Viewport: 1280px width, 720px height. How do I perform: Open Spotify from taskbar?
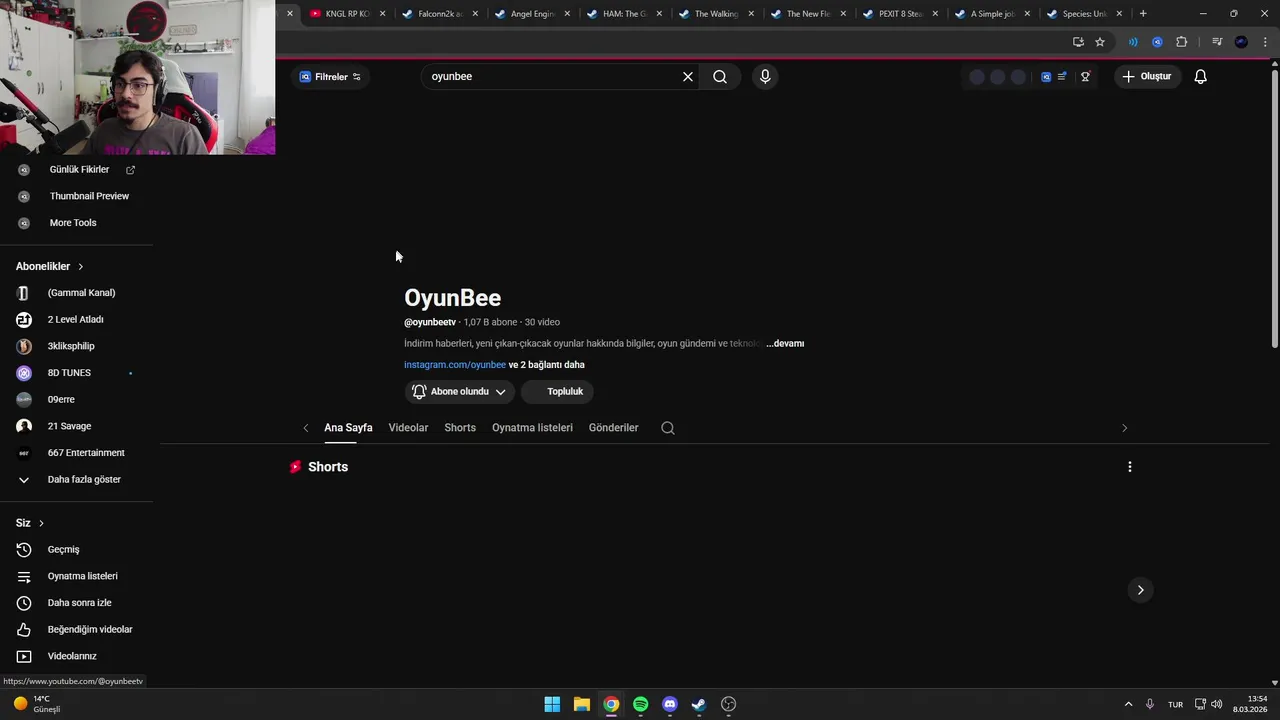(640, 704)
